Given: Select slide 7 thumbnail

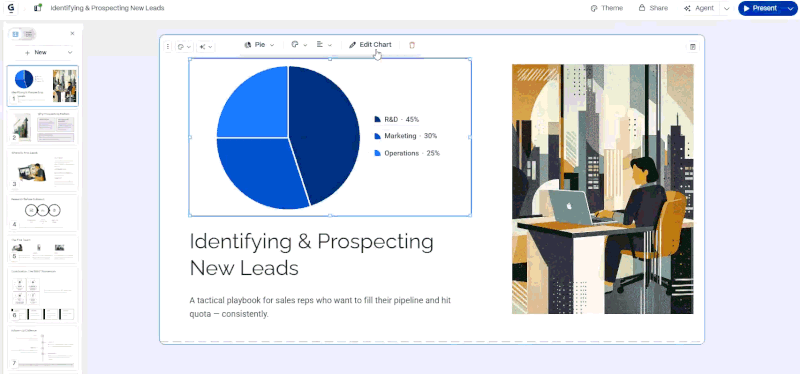Looking at the screenshot, I should 43,347.
